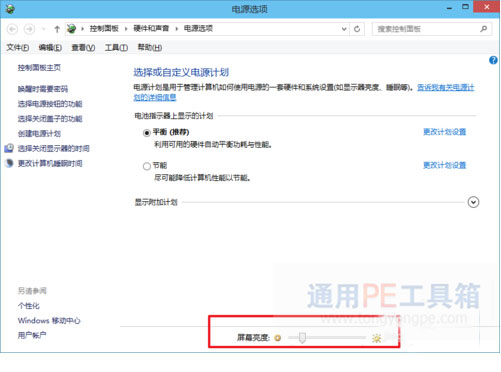Open 选择关闭显示器的时间 link

54,148
